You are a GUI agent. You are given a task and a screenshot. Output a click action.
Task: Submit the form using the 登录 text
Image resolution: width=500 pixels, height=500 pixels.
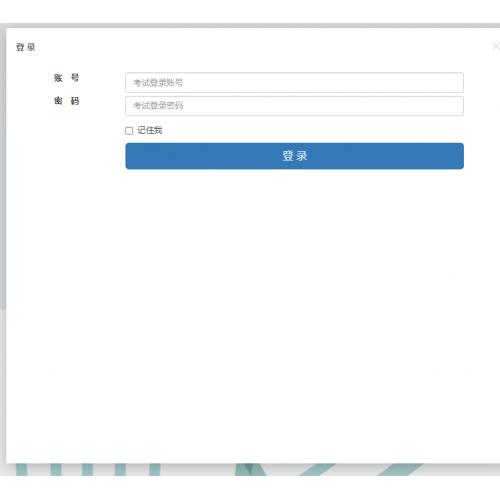(295, 156)
